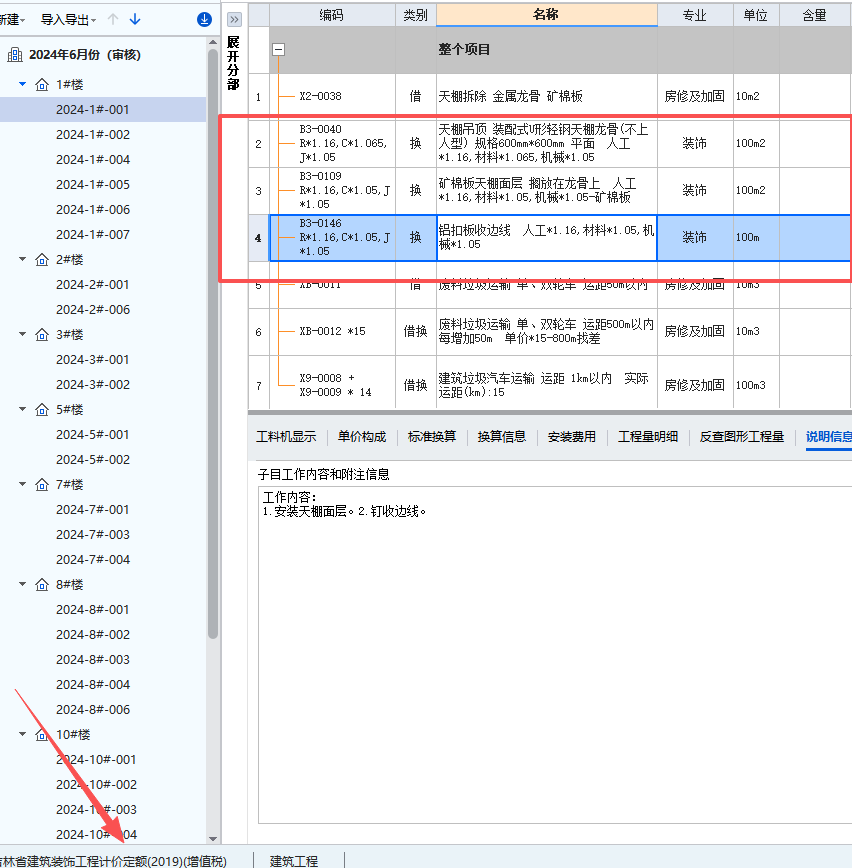
Task: Collapse the 2#楼 tree node
Action: coord(23,259)
